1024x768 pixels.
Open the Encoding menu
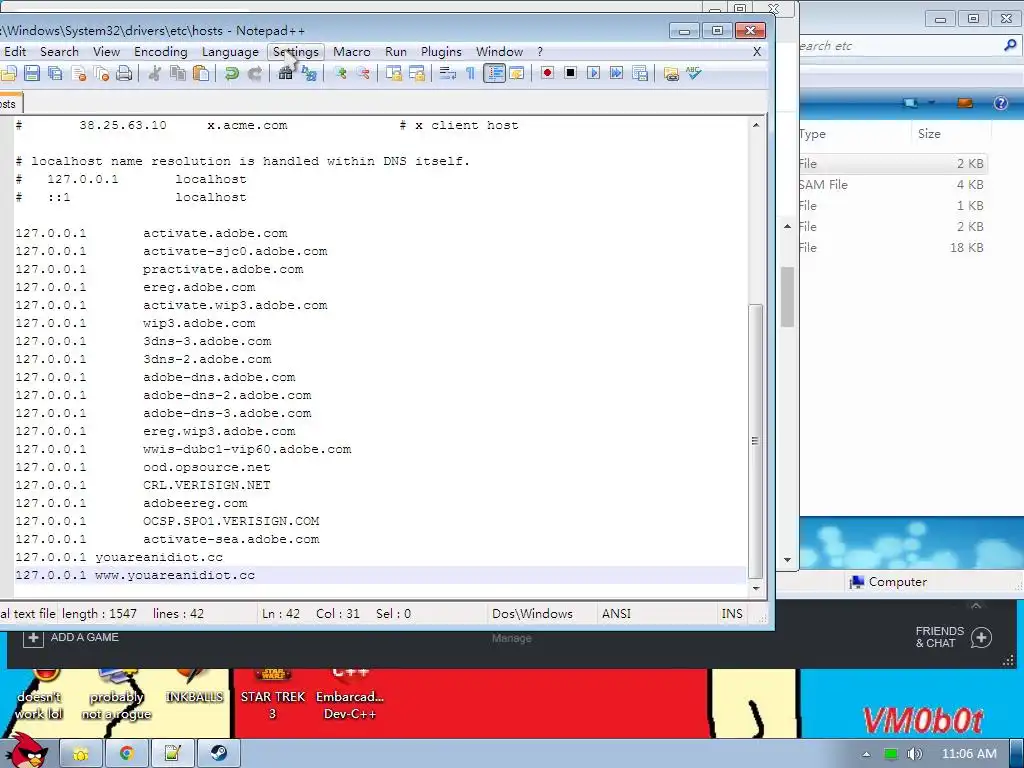point(161,52)
